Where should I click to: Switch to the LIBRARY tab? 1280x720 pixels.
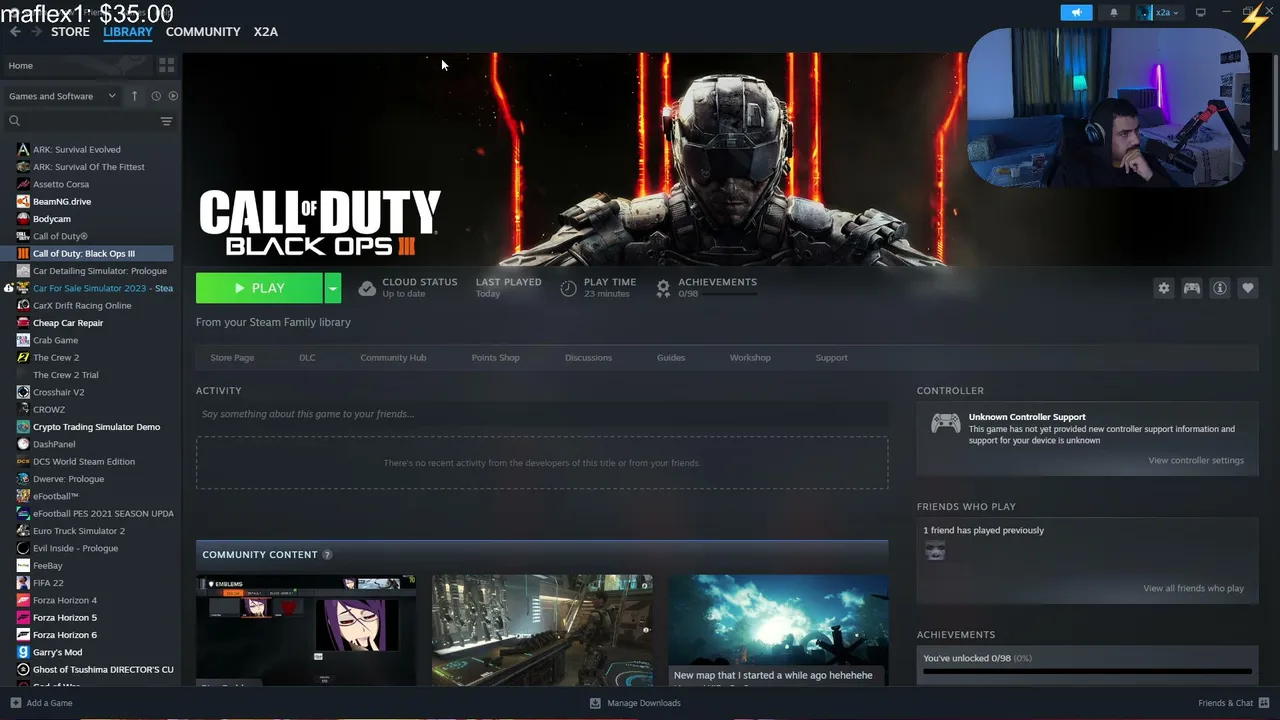click(128, 32)
